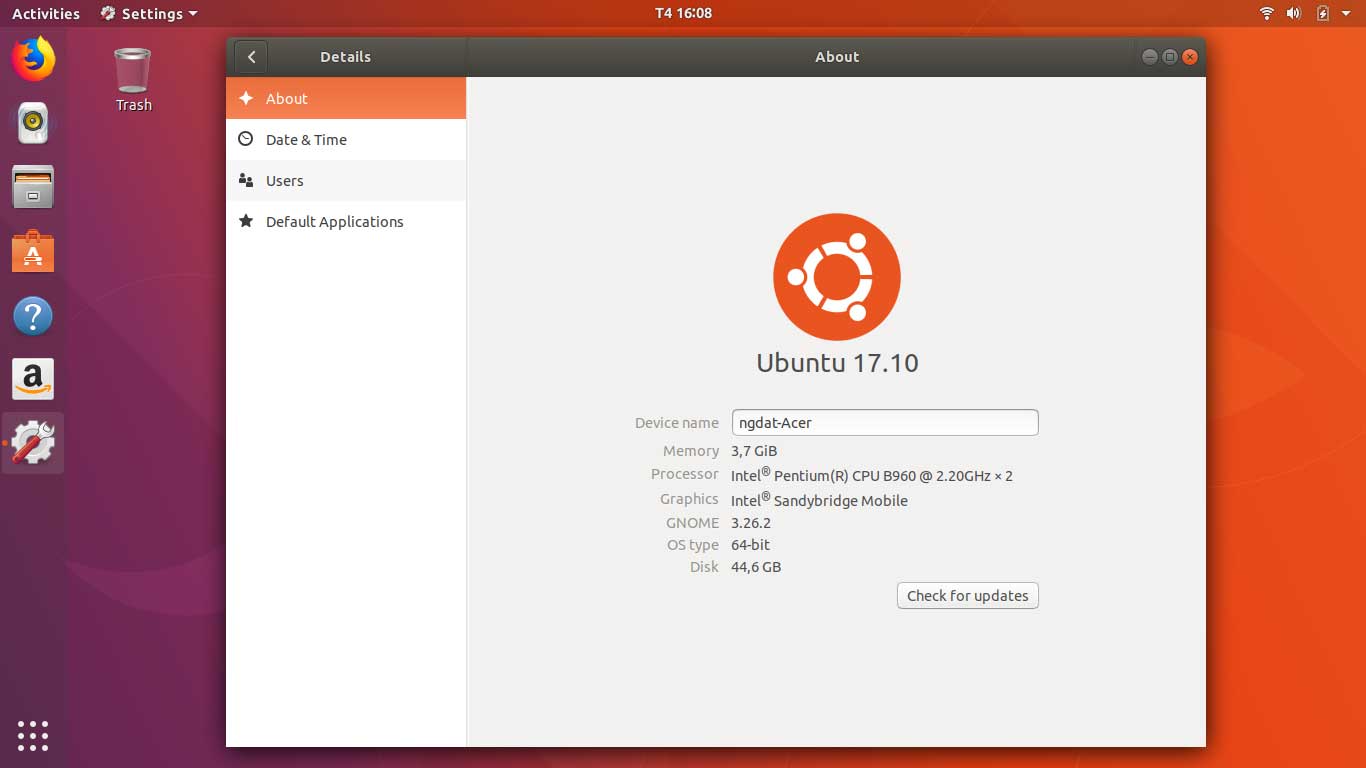Open the system status menu via battery icon
This screenshot has height=768, width=1366.
coord(1322,13)
